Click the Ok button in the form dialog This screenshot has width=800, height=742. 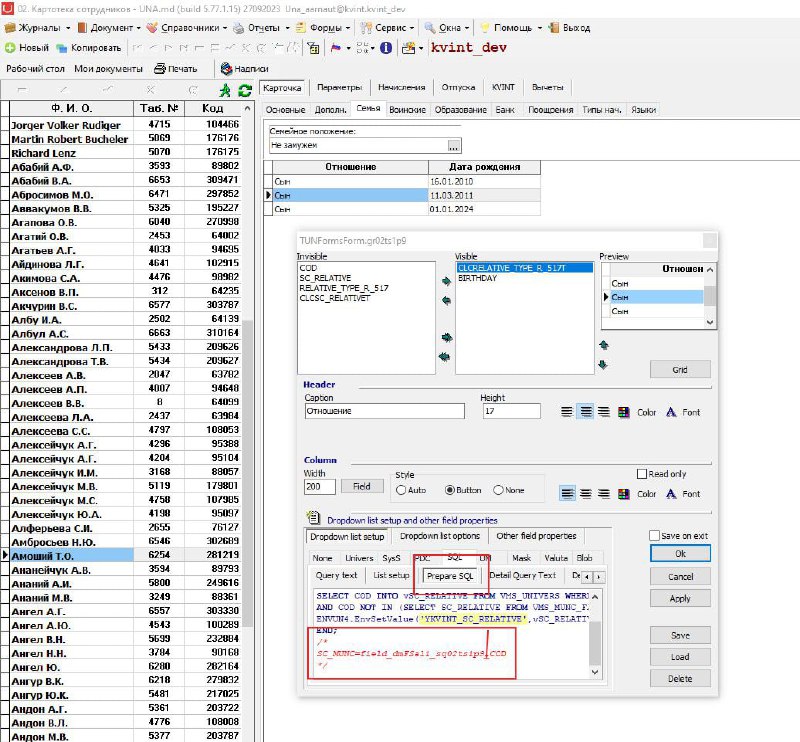click(680, 554)
